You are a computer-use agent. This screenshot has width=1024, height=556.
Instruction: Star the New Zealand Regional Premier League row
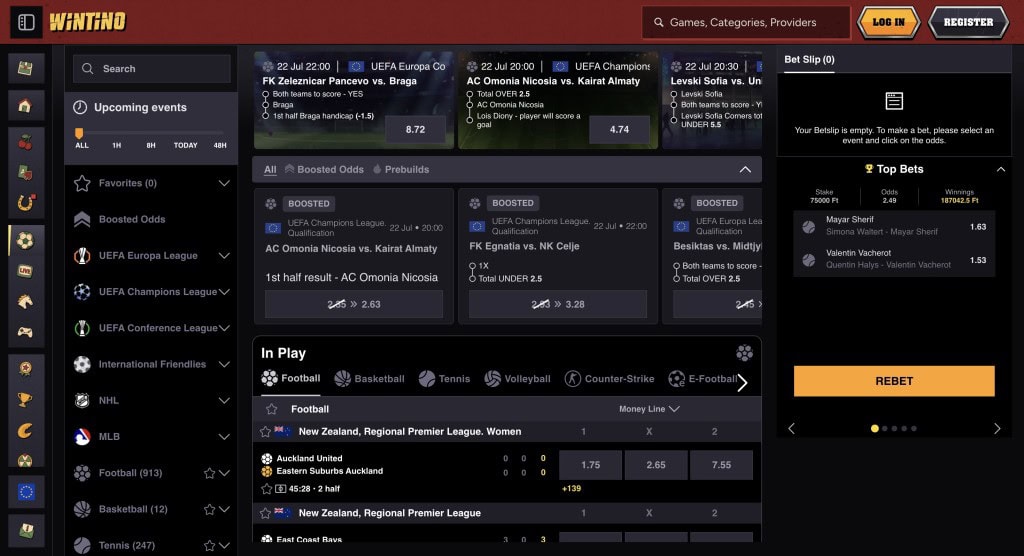point(265,514)
